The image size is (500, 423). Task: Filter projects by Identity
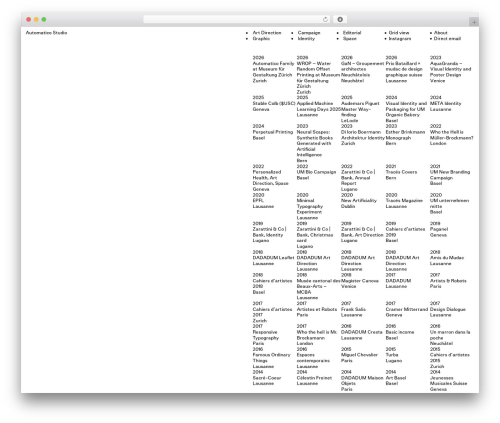click(x=306, y=39)
